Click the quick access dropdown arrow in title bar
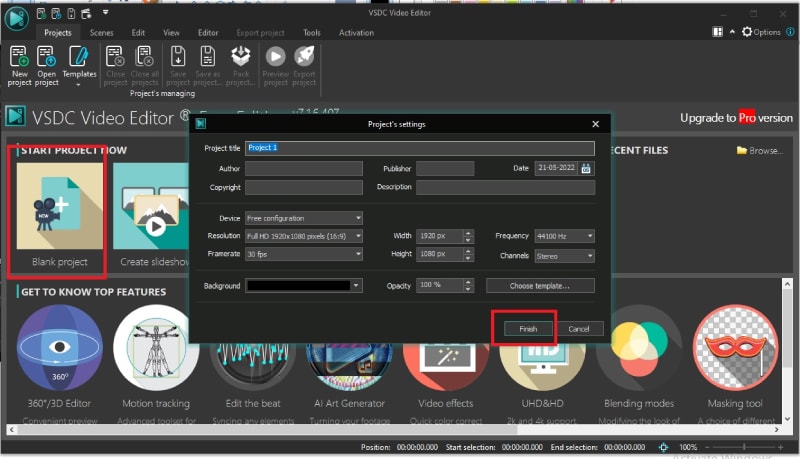The width and height of the screenshot is (800, 459). point(106,12)
